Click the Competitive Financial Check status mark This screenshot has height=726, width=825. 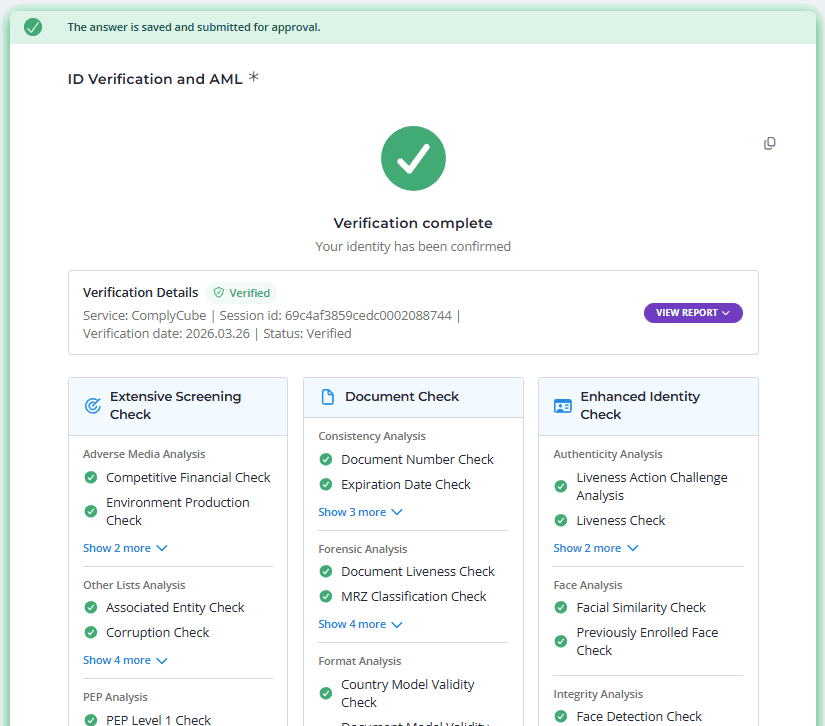pos(91,478)
